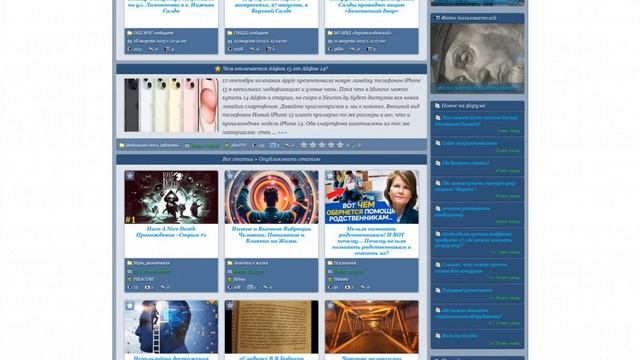Open forum topic Где выгоднее ставки?
The image size is (640, 360).
click(466, 163)
